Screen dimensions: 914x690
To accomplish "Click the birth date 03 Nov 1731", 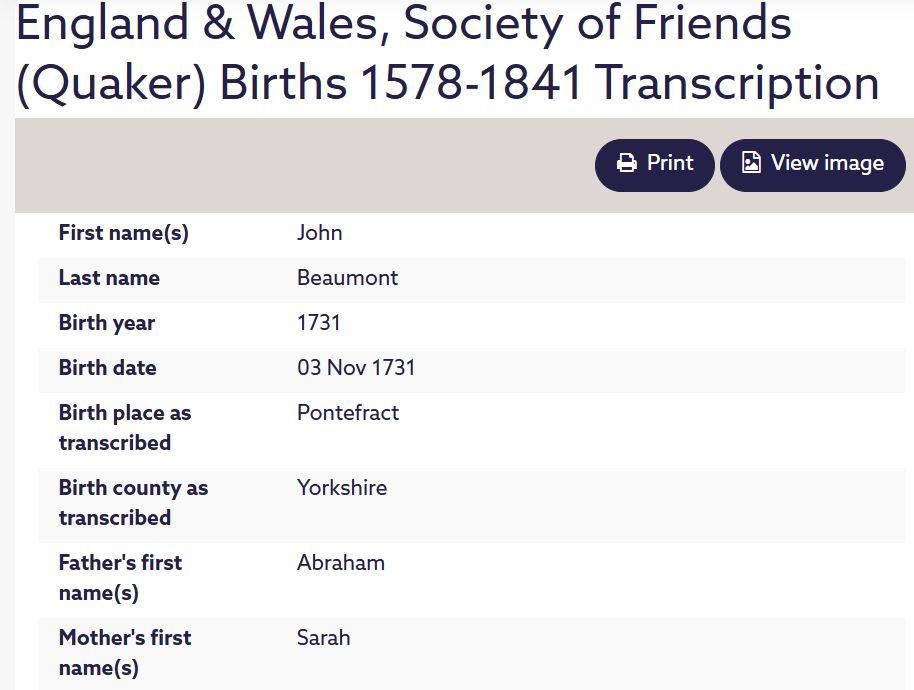I will [356, 368].
